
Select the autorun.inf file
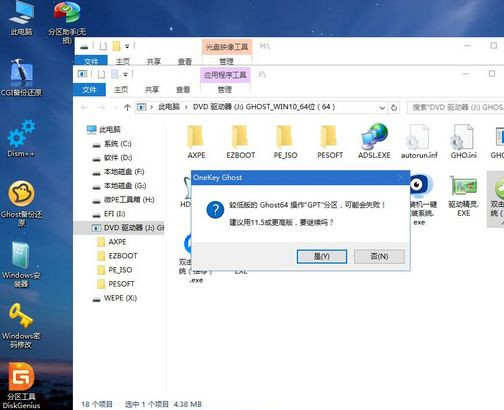(x=419, y=142)
